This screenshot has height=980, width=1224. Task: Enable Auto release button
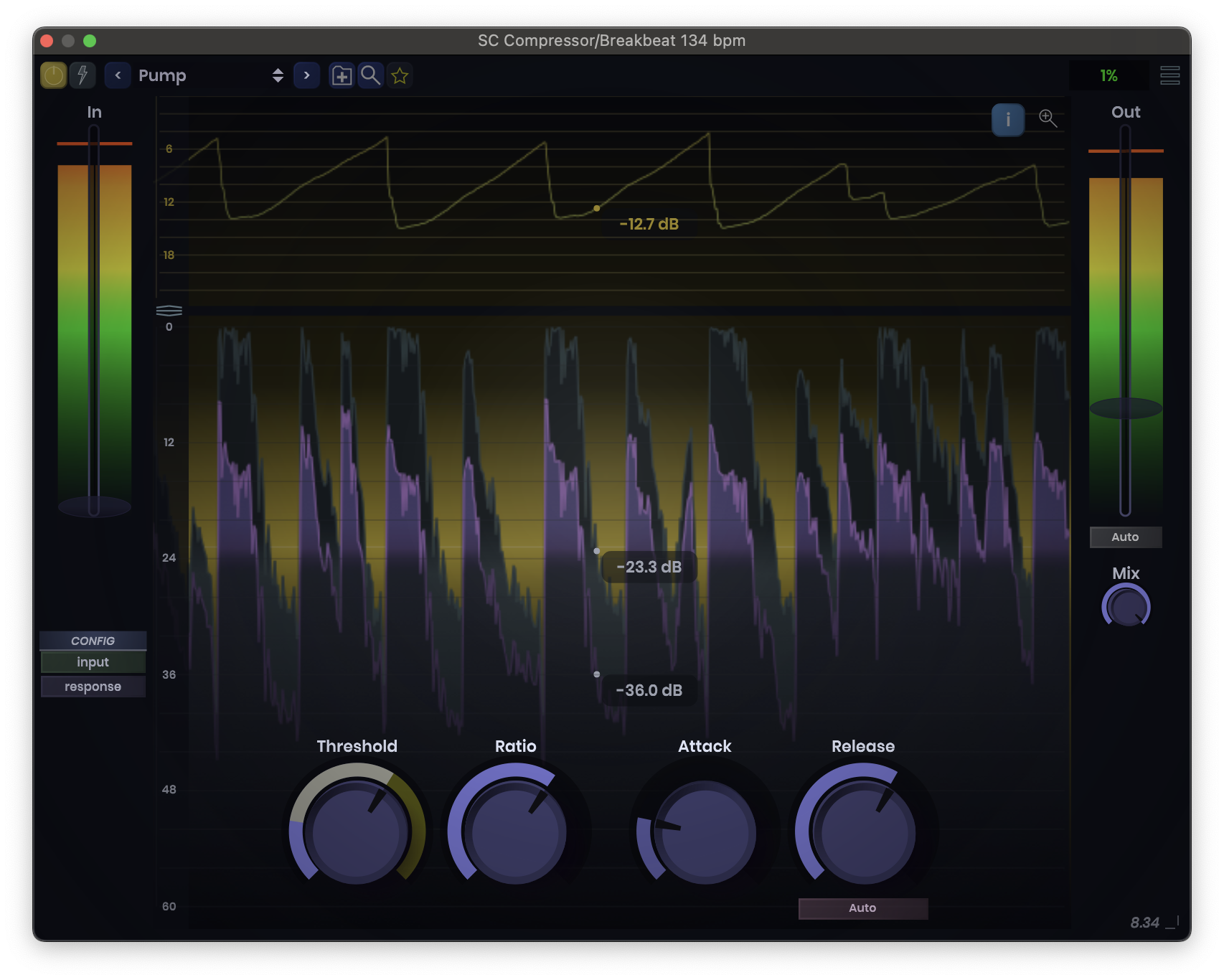(862, 908)
